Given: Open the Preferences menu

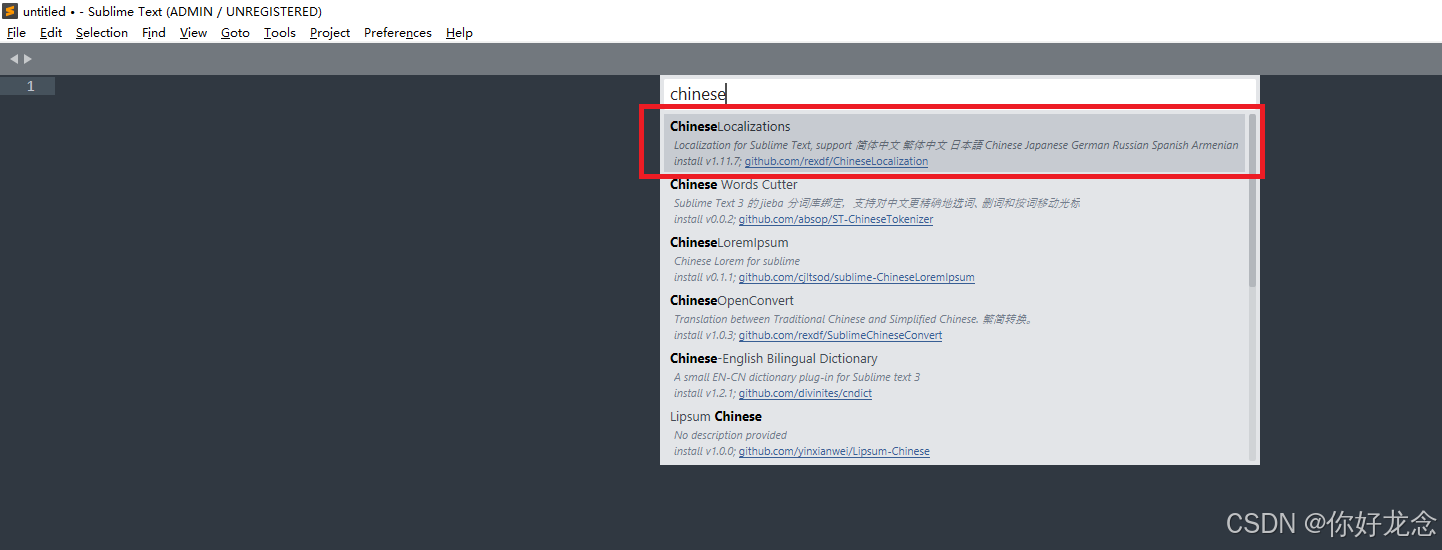Looking at the screenshot, I should [398, 33].
